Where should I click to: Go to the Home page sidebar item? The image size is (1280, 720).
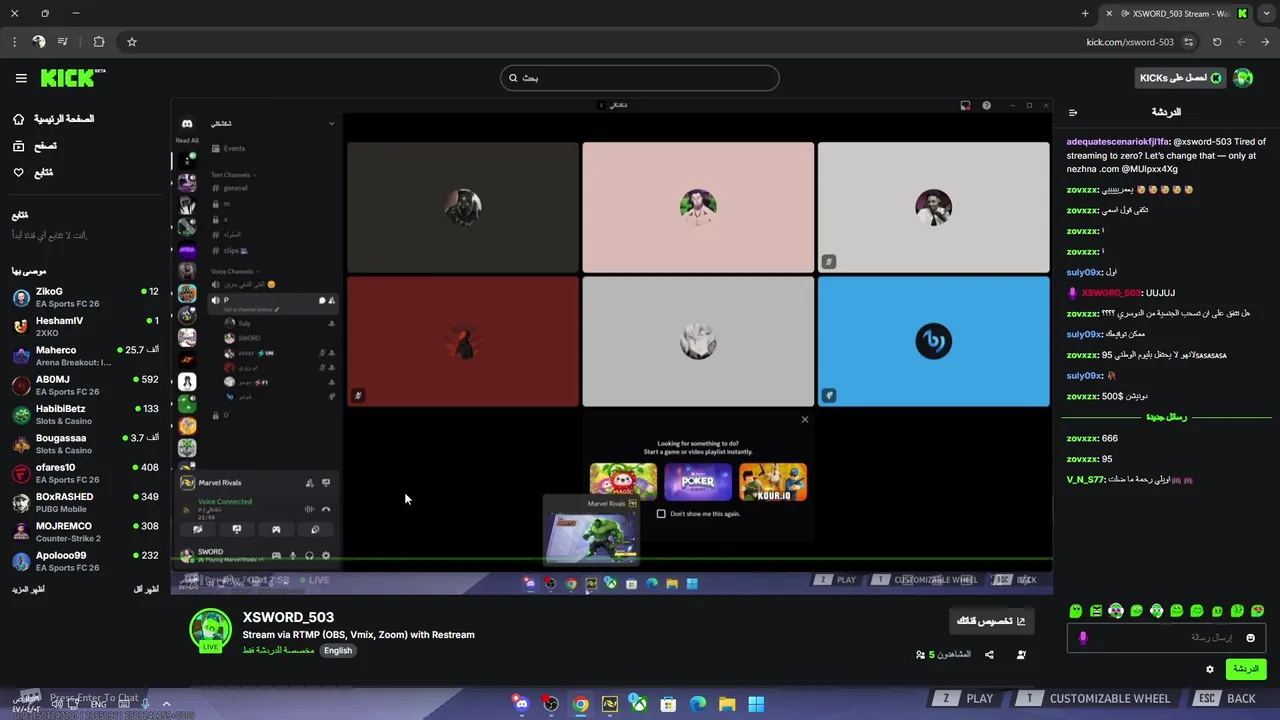(53, 119)
